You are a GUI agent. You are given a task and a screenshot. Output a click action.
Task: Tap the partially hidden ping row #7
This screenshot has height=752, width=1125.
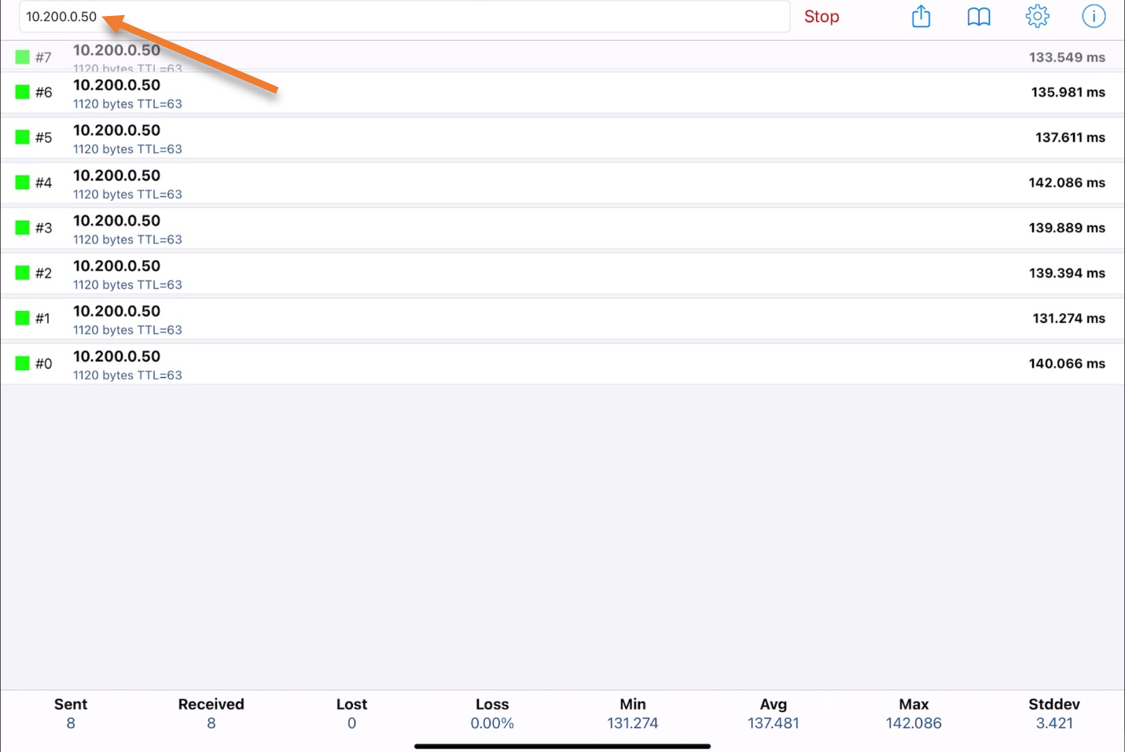point(560,57)
